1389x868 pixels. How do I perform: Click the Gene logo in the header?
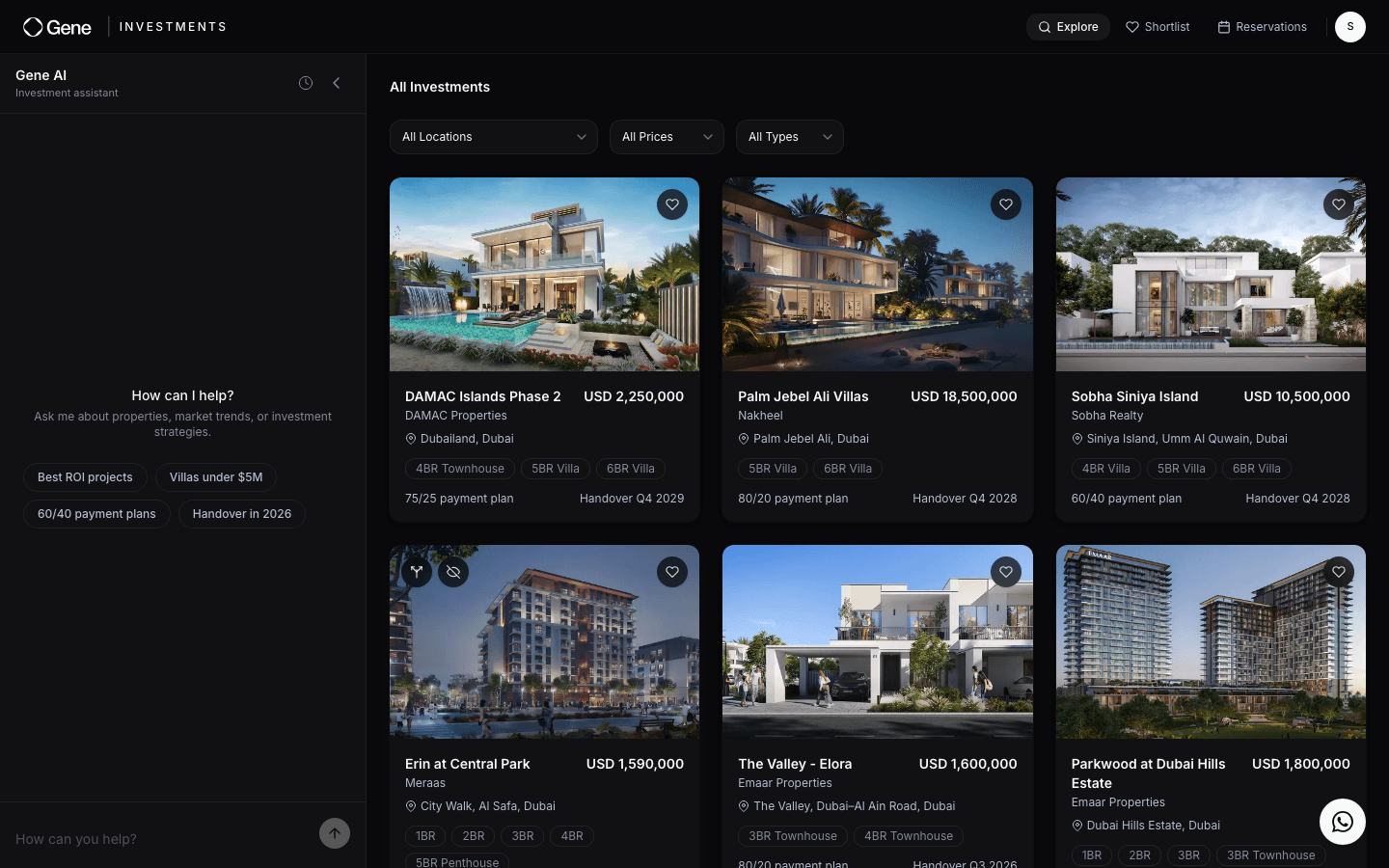[57, 27]
